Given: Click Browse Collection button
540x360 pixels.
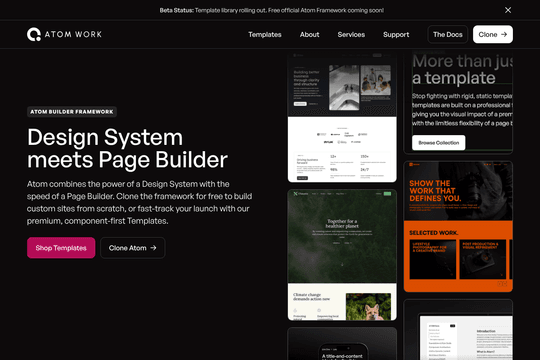Looking at the screenshot, I should point(438,143).
